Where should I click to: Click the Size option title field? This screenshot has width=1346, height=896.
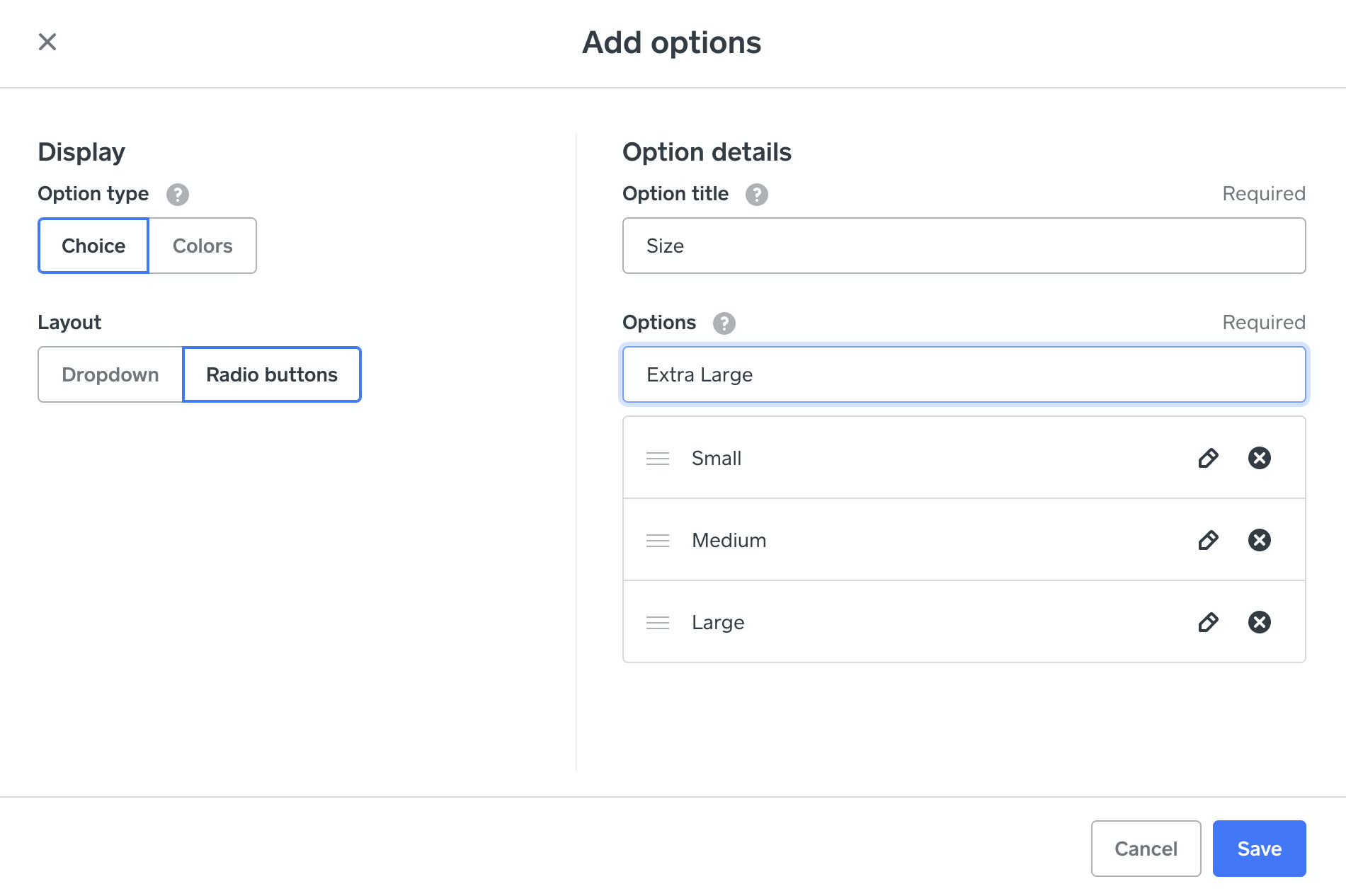(x=963, y=246)
